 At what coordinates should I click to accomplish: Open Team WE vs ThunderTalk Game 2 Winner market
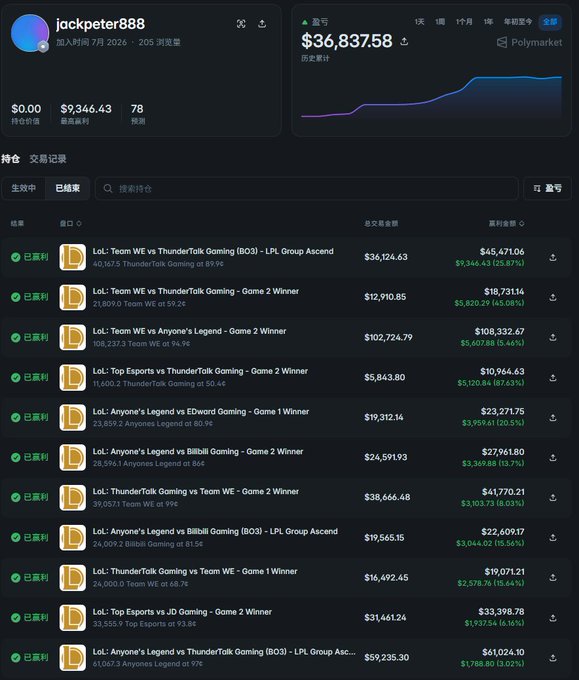[x=196, y=291]
